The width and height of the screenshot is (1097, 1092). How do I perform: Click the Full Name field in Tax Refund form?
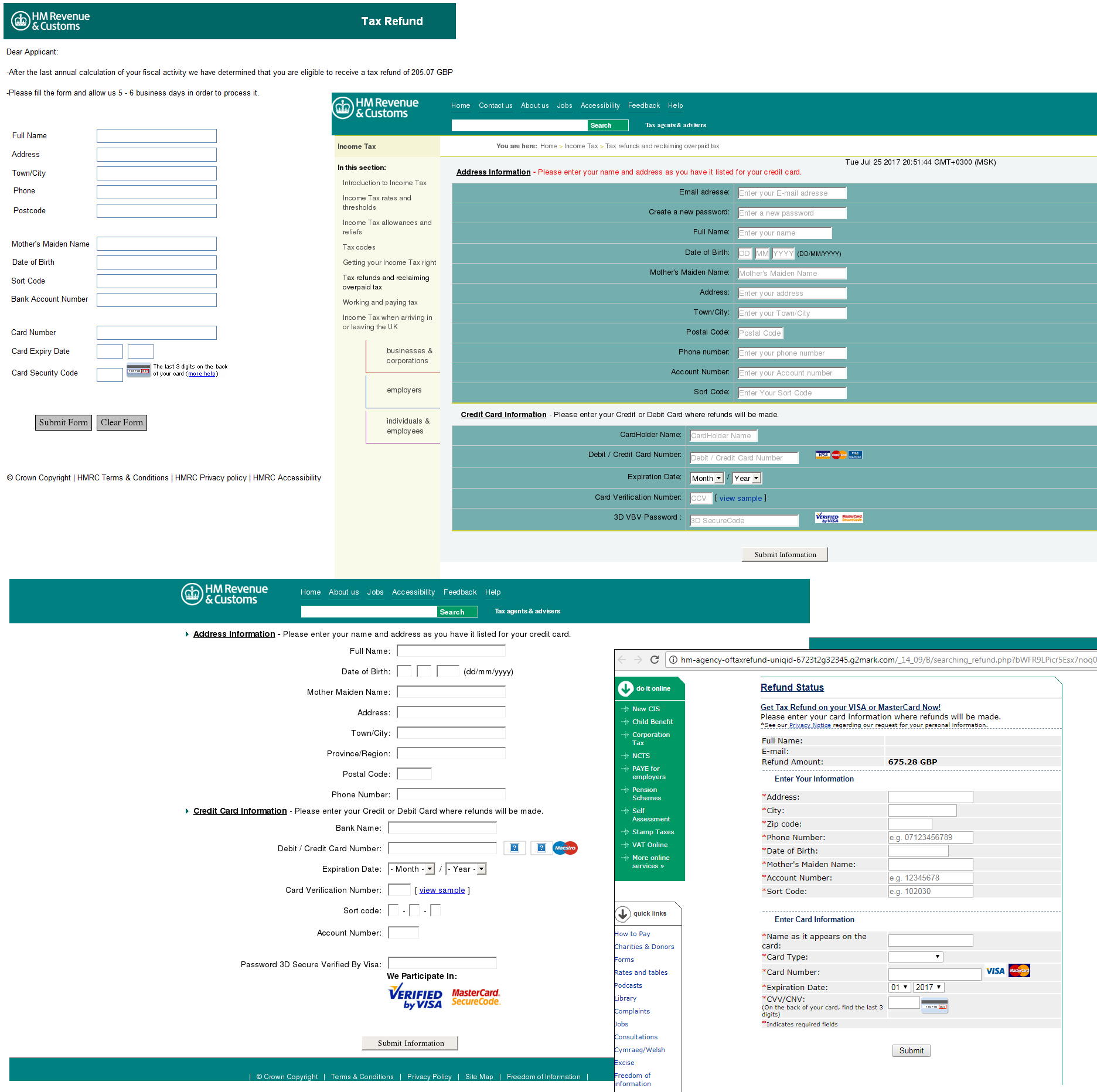click(x=156, y=136)
